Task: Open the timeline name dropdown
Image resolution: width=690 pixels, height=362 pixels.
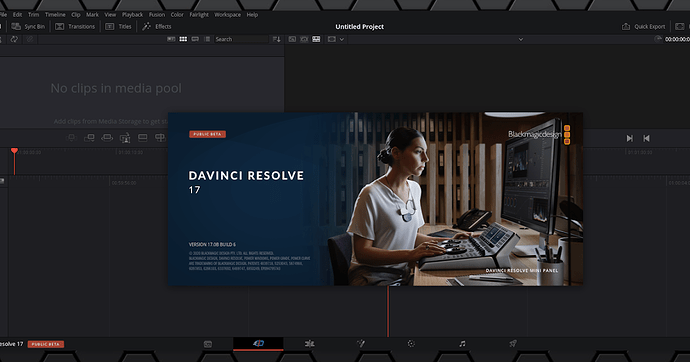Action: 521,39
